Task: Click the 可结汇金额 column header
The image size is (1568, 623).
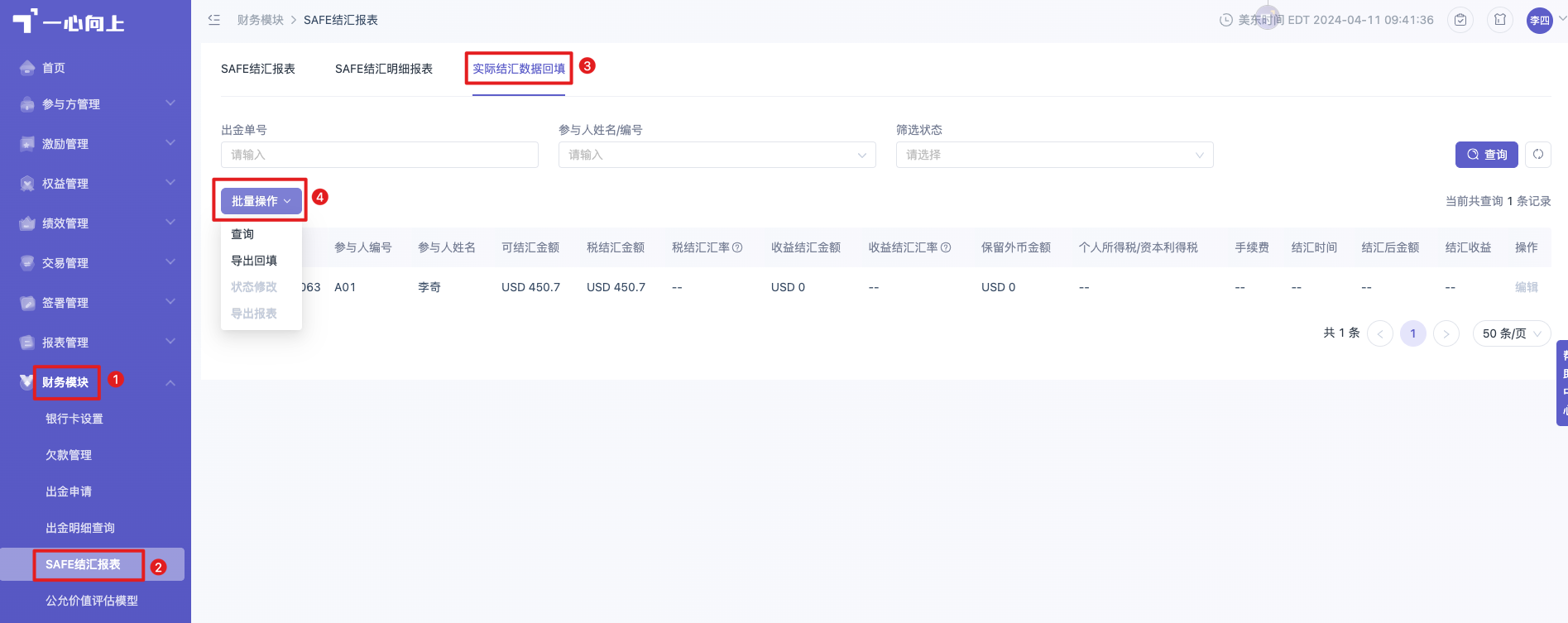Action: click(530, 247)
